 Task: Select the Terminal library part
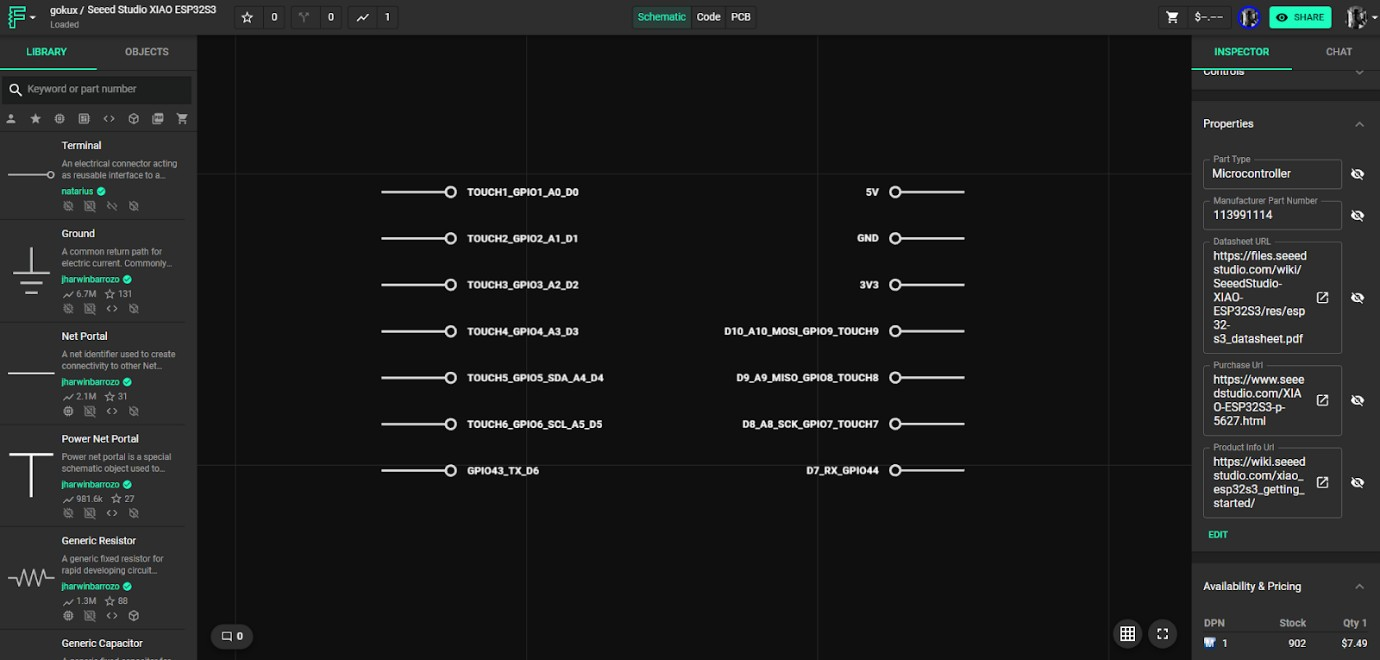tap(92, 175)
